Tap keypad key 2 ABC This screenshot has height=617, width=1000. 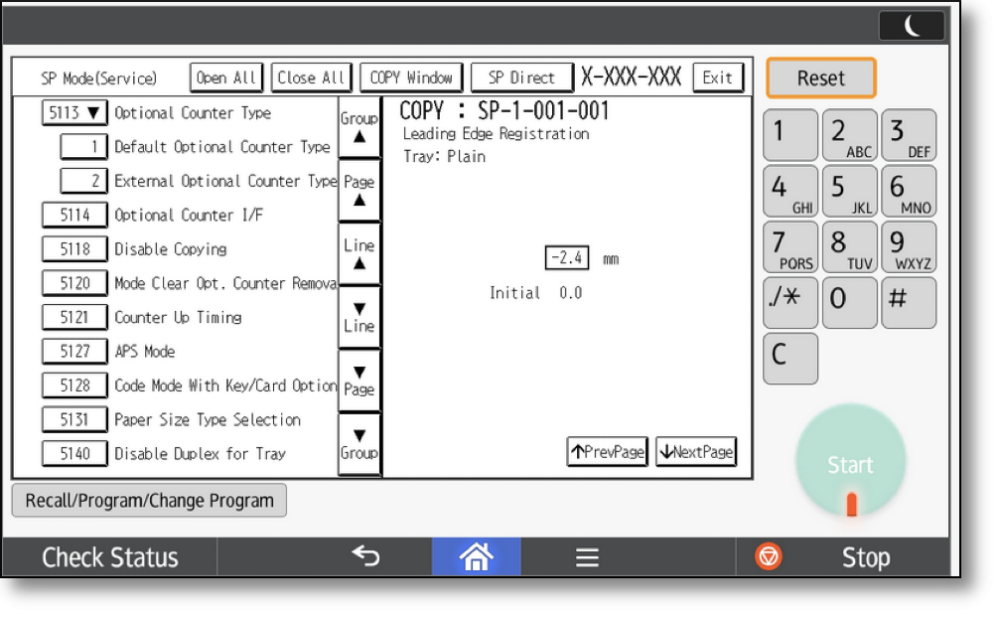point(849,135)
